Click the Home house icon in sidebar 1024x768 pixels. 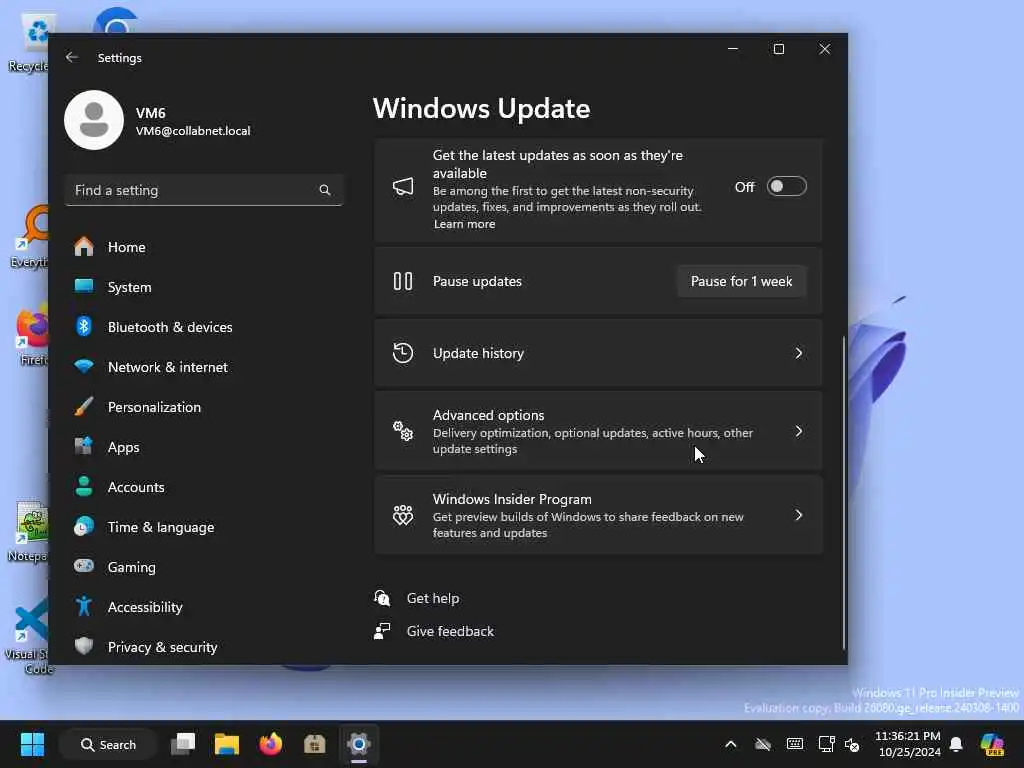coord(84,247)
